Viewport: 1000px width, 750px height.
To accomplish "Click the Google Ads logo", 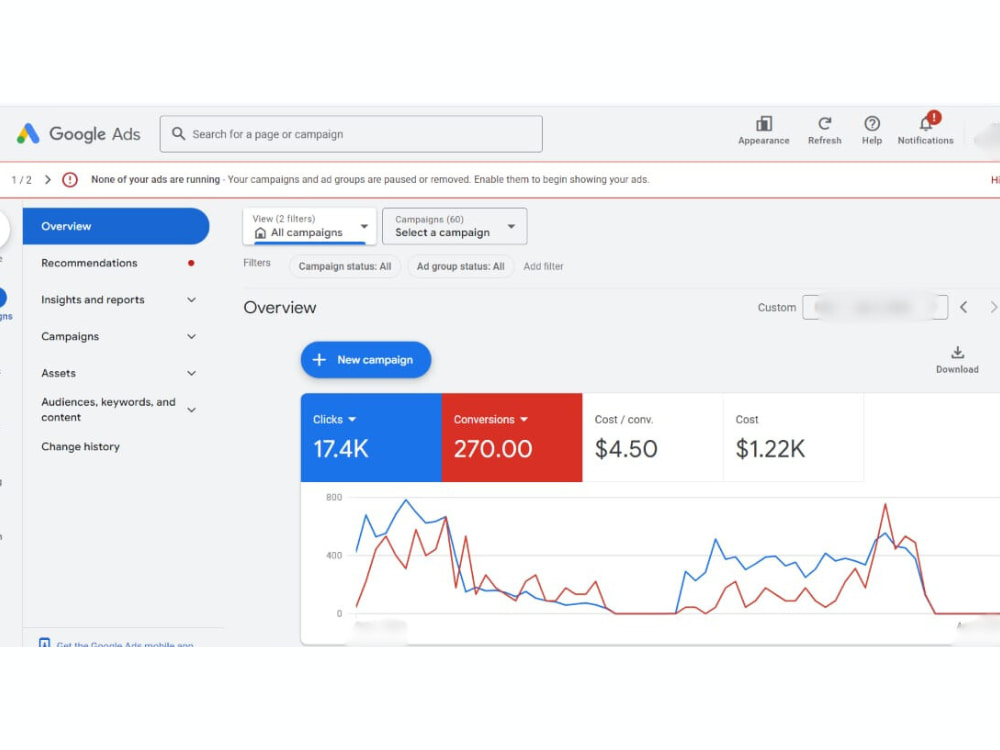I will pos(78,134).
